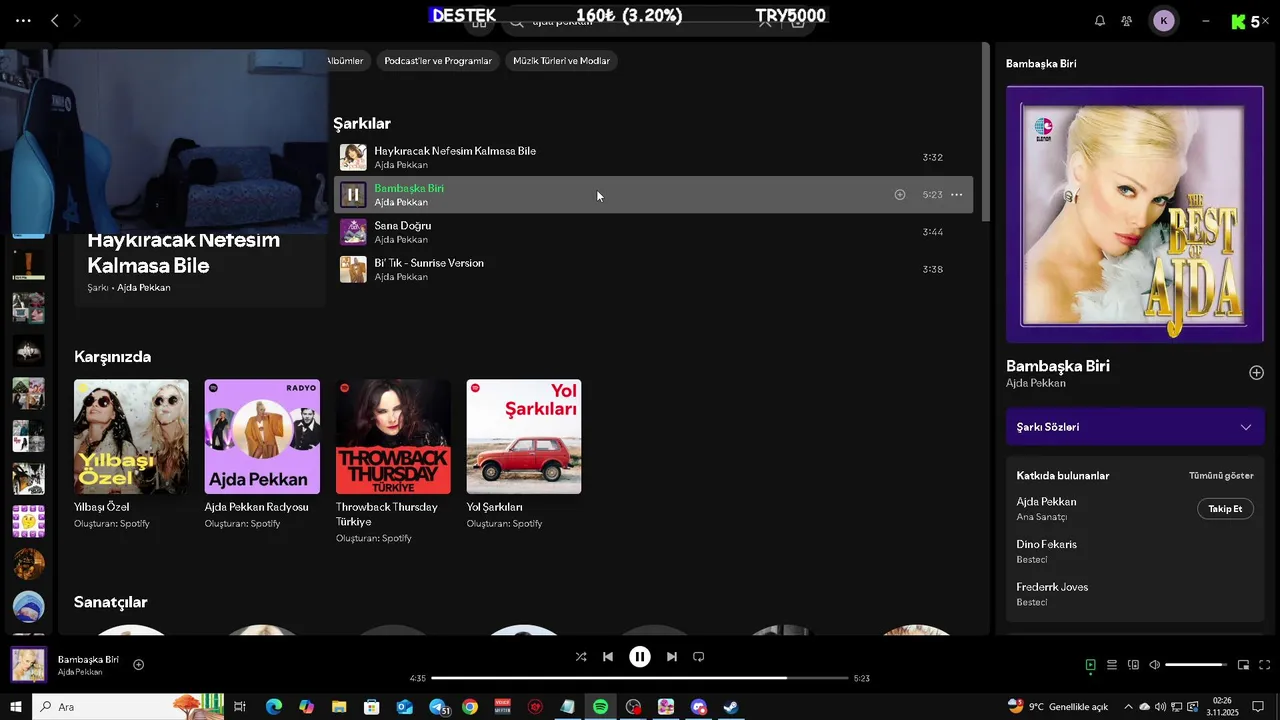Screen dimensions: 1280x720
Task: Mute the volume speaker icon
Action: (1155, 665)
